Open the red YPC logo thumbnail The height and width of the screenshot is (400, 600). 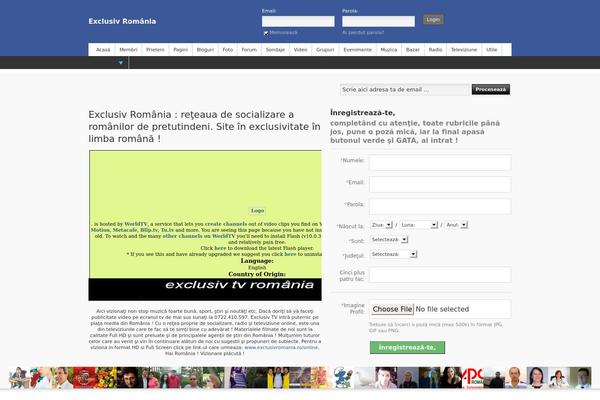point(473,377)
